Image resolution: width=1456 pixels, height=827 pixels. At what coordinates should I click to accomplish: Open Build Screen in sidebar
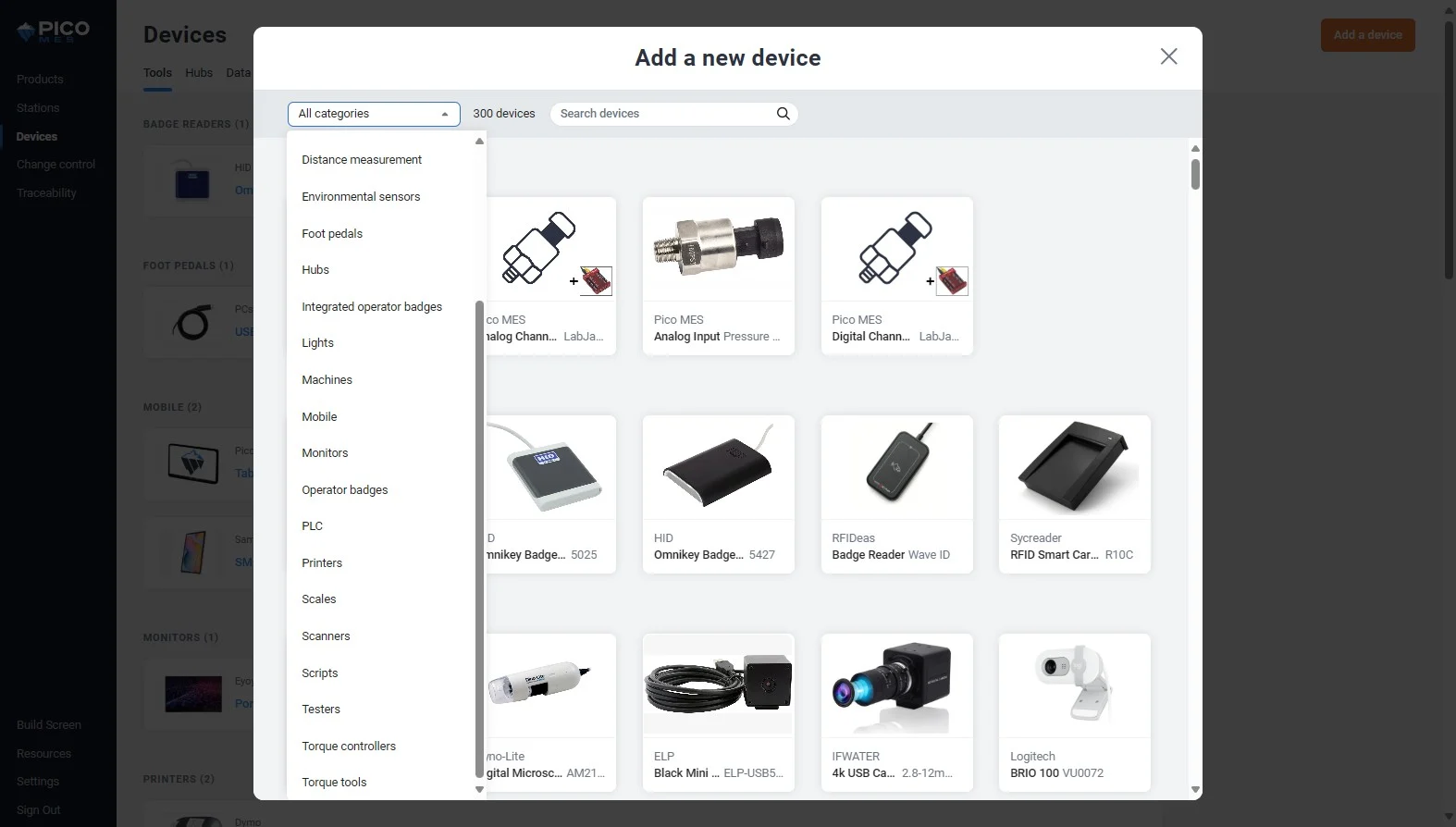(49, 725)
